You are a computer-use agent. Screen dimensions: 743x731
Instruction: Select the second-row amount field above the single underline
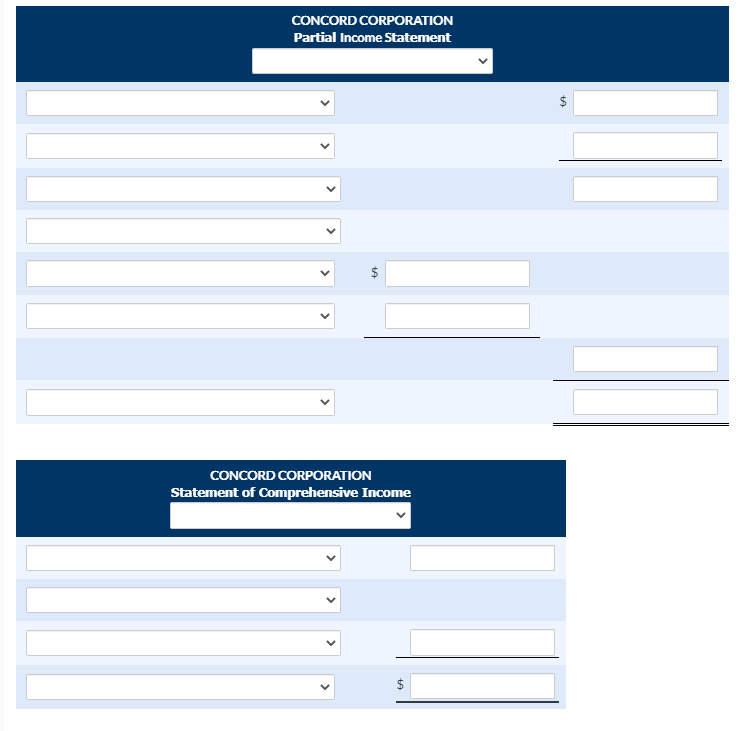click(645, 145)
